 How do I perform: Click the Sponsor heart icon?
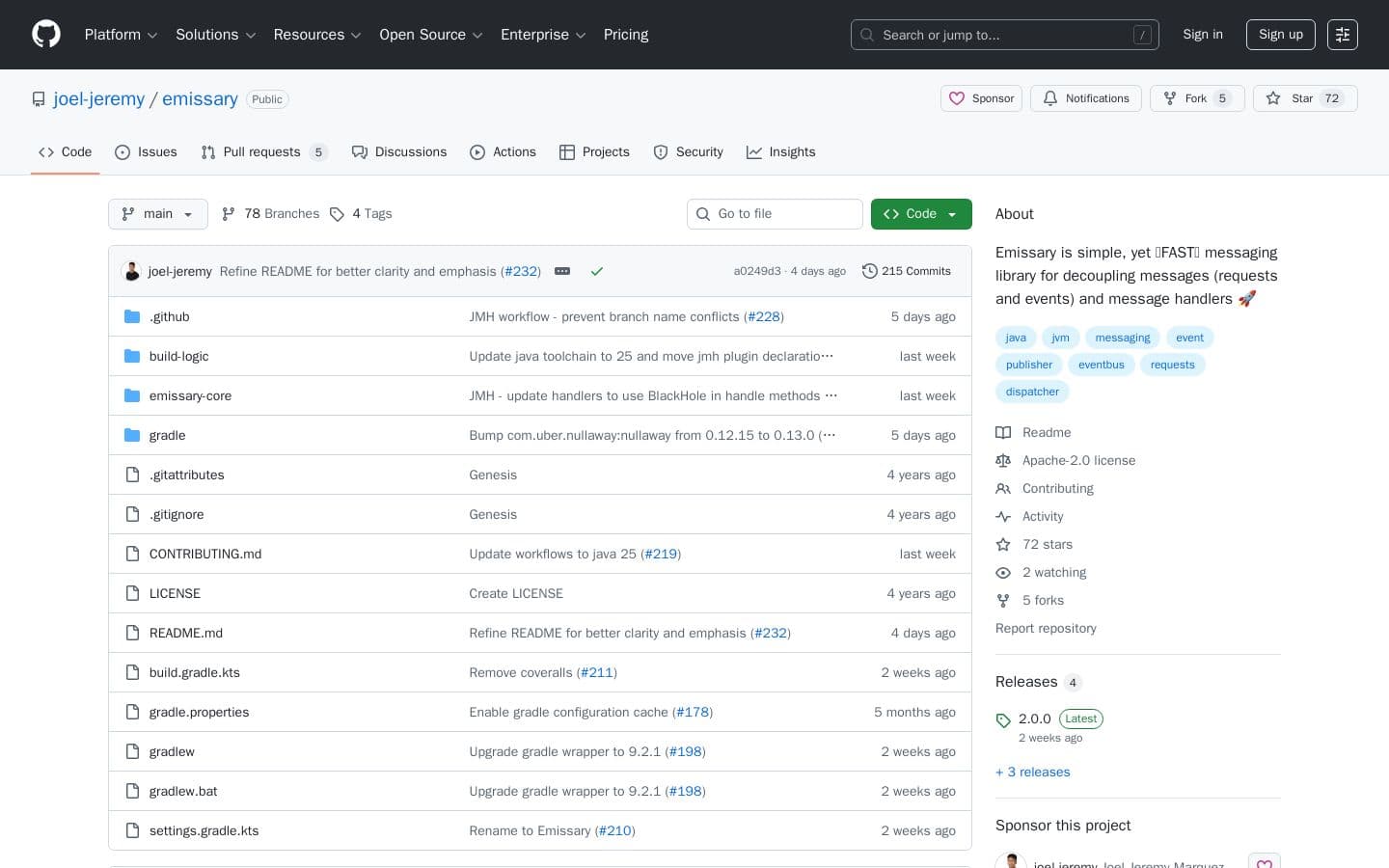coord(957,98)
